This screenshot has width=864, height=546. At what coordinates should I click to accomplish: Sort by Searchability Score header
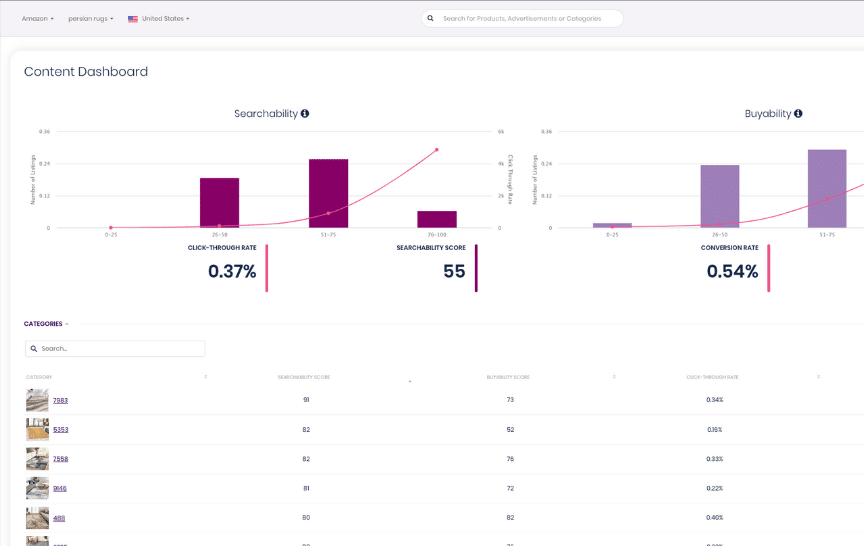click(303, 377)
